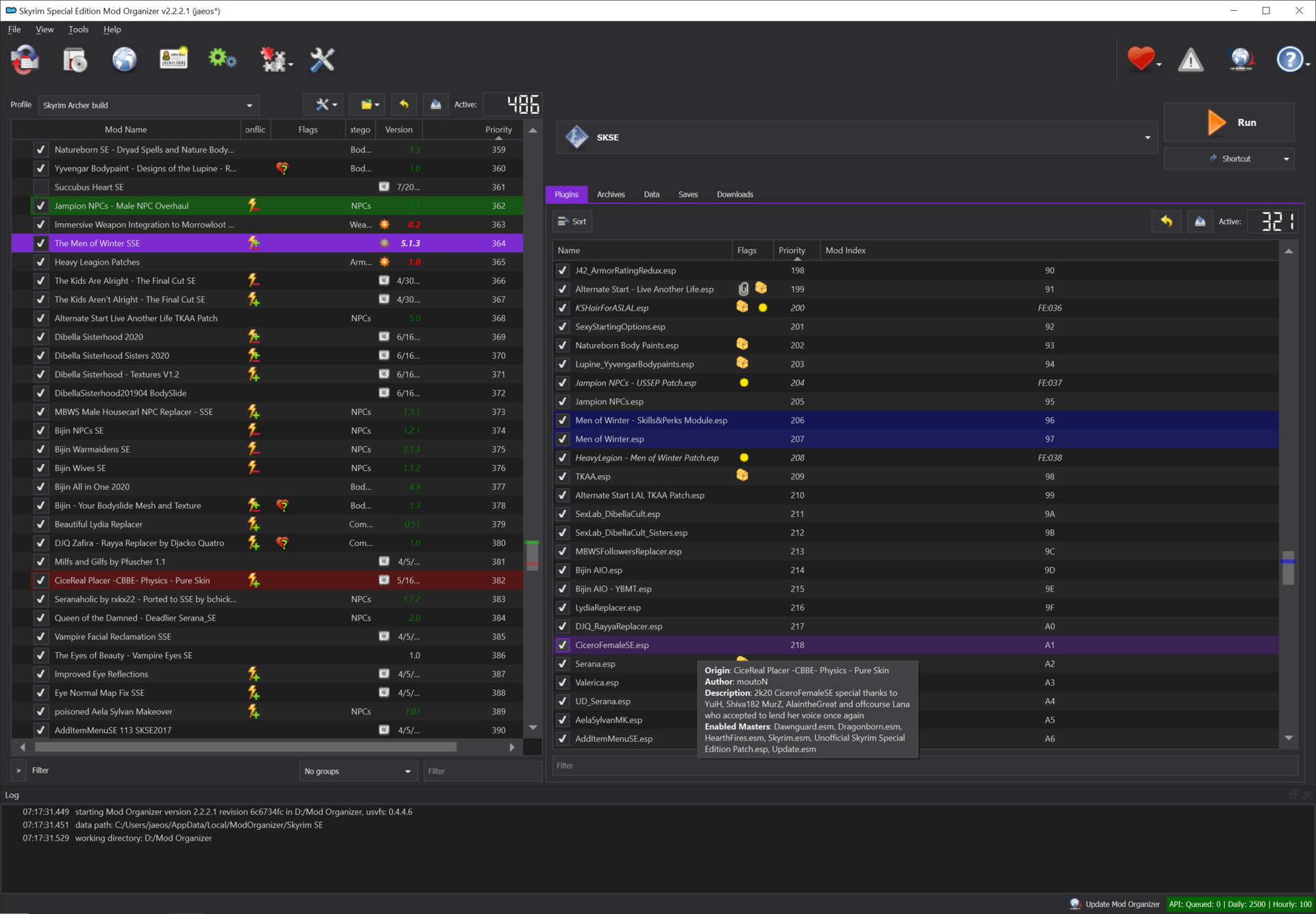Click Update Mod Organizer status bar icon

(x=1075, y=904)
